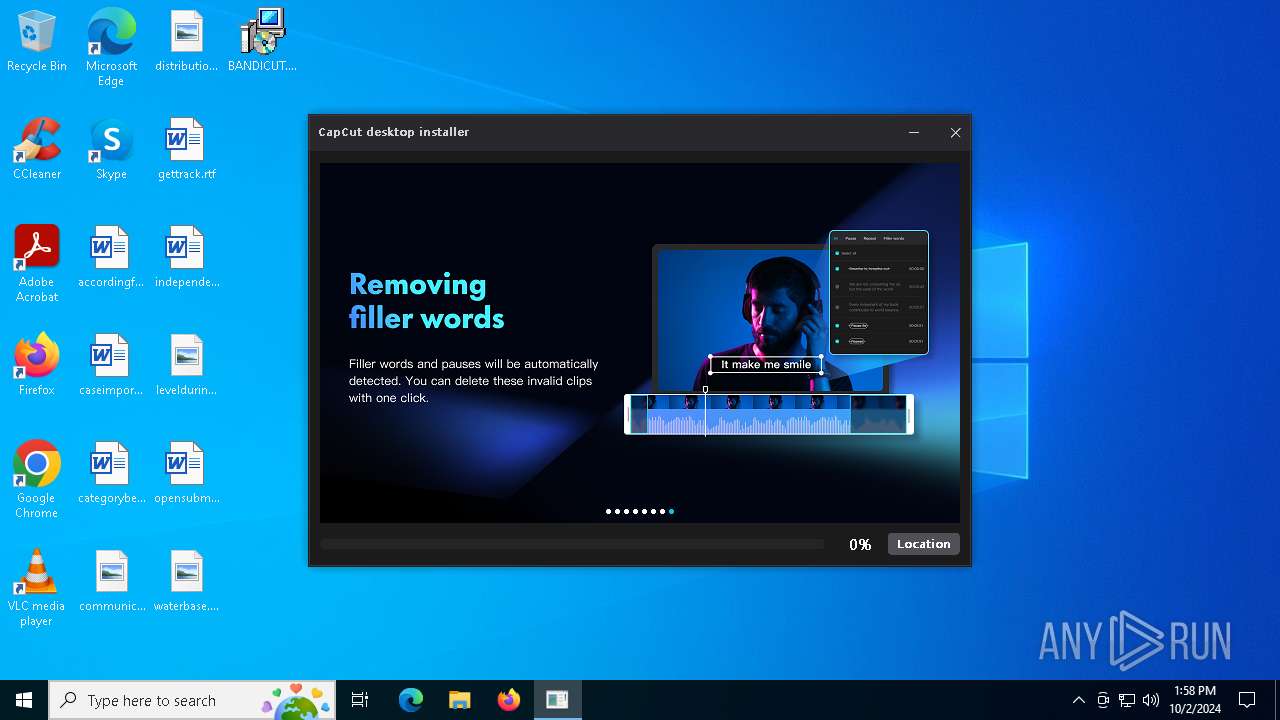The height and width of the screenshot is (720, 1280).
Task: Select the accordingf... Word document
Action: coord(111,257)
